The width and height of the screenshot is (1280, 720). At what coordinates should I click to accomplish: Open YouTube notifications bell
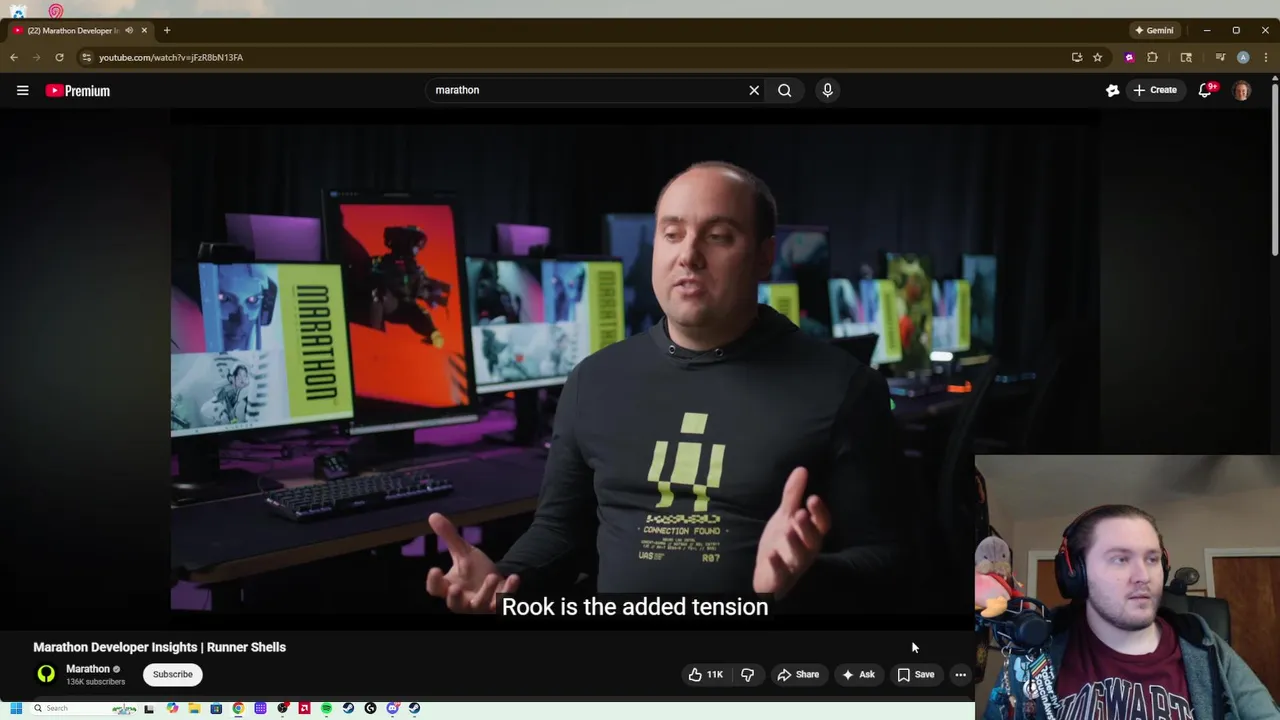(x=1206, y=90)
